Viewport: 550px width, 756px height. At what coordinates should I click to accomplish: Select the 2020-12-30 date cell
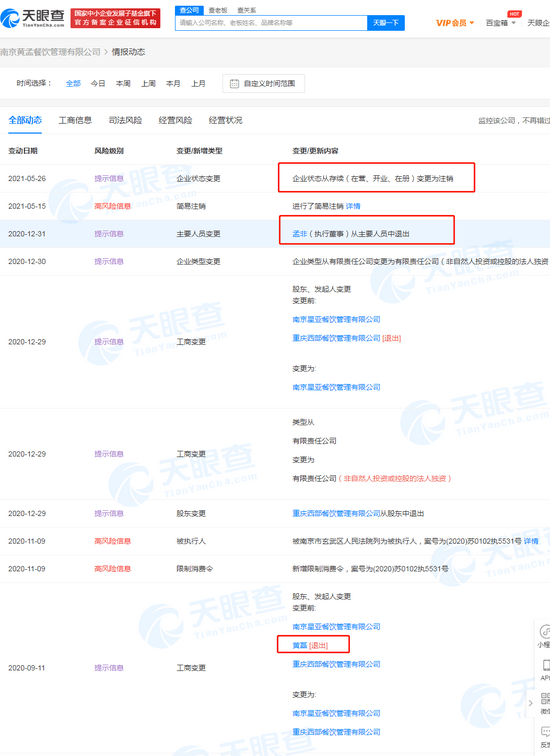coord(27,261)
